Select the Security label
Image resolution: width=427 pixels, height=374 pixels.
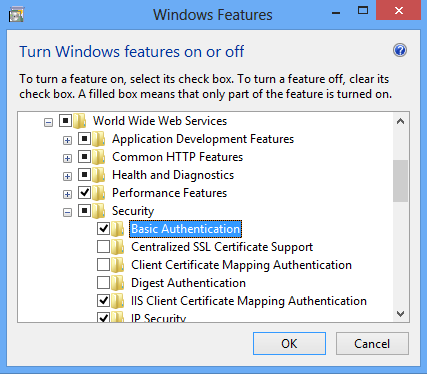[x=133, y=211]
